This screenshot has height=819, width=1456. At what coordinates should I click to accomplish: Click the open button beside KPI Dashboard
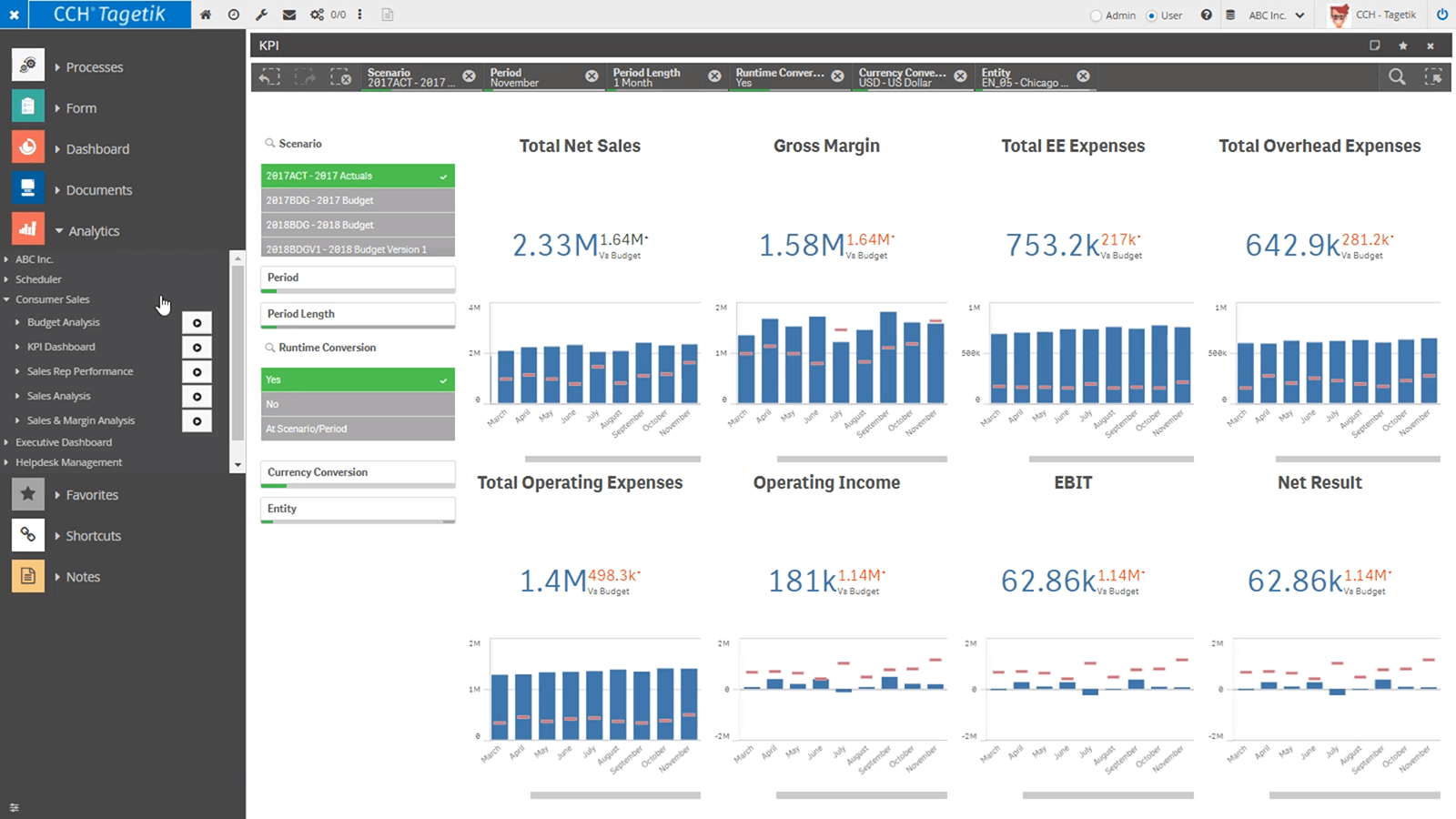[x=197, y=348]
